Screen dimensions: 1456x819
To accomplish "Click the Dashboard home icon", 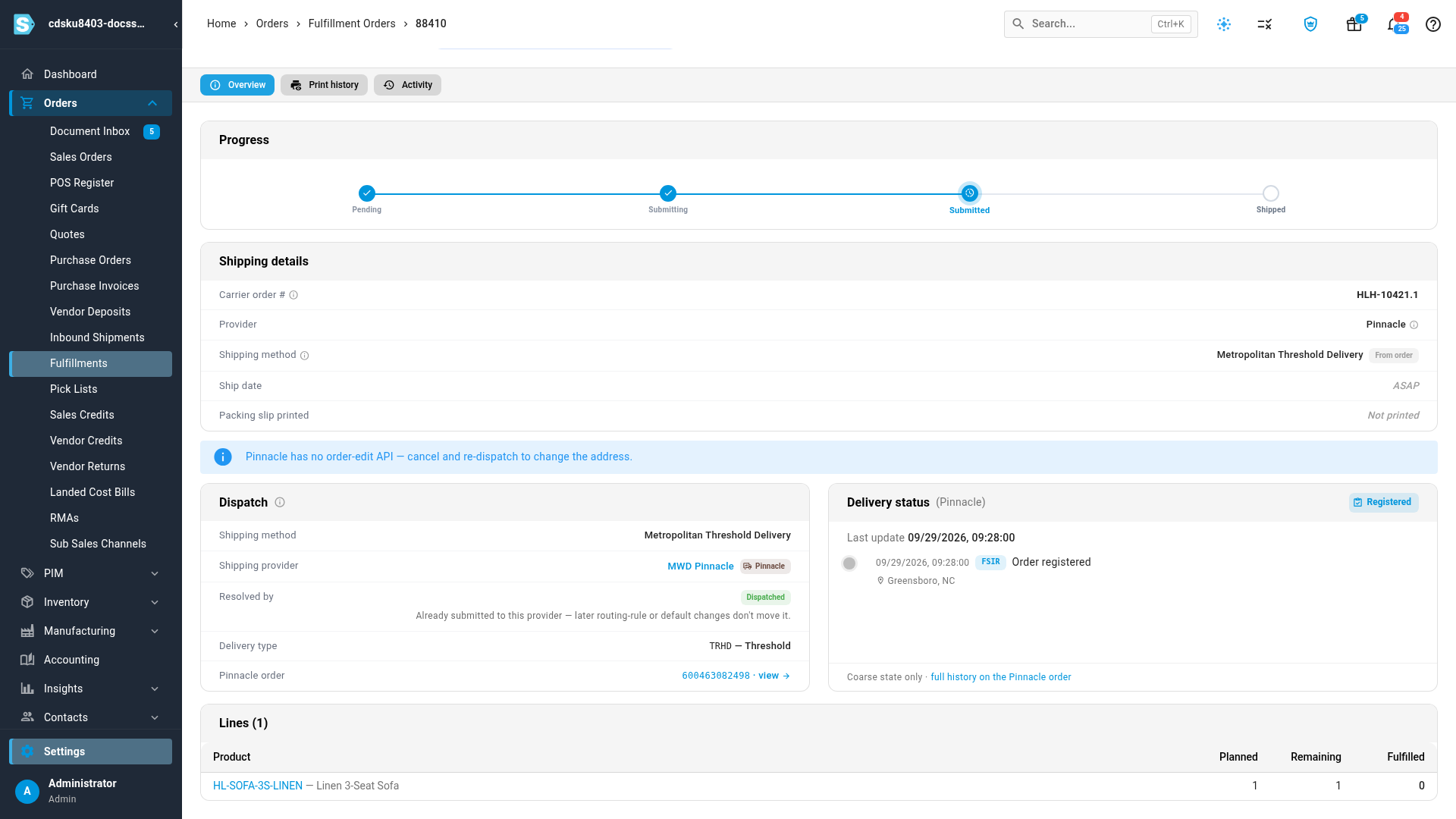I will [x=27, y=74].
